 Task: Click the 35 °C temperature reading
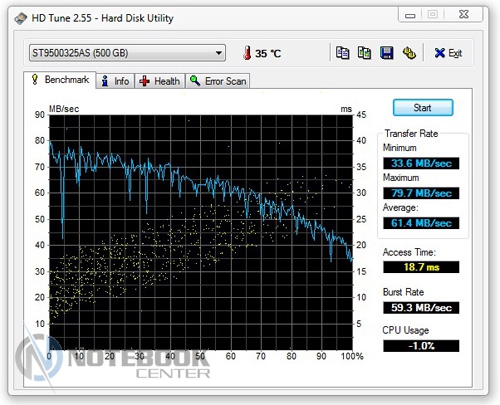pos(268,53)
